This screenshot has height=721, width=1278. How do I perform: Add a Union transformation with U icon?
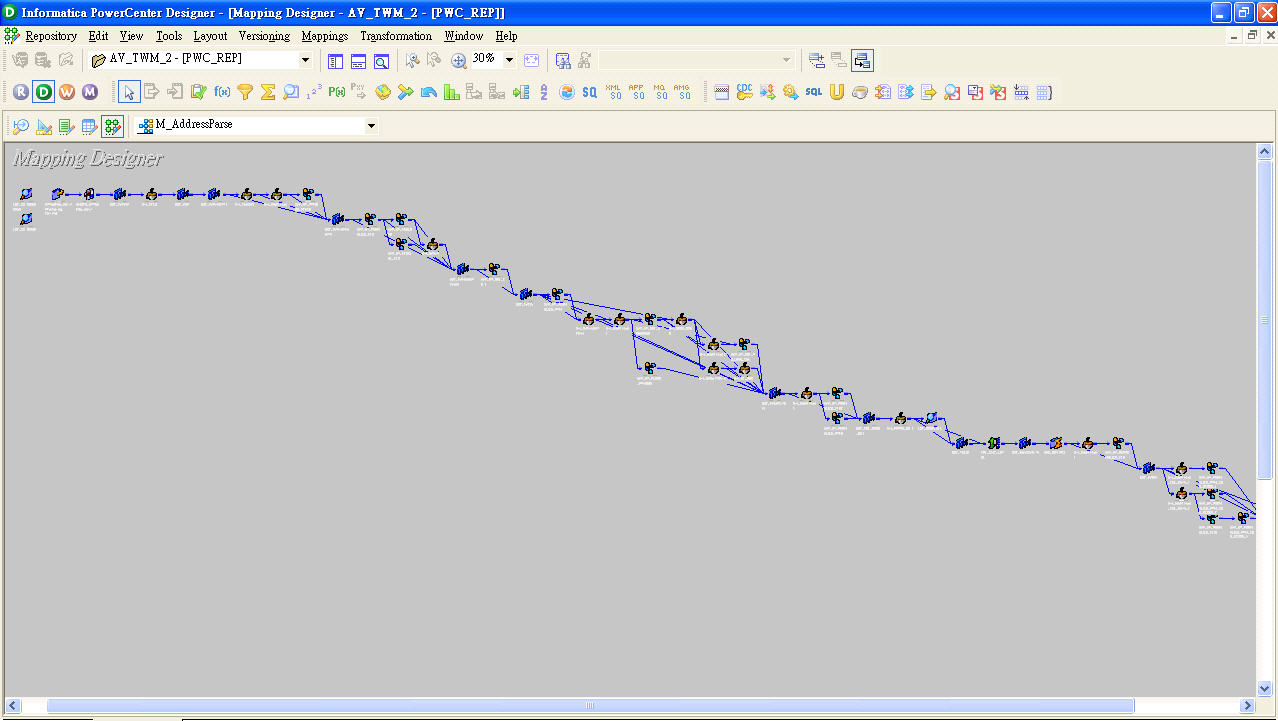[x=837, y=92]
